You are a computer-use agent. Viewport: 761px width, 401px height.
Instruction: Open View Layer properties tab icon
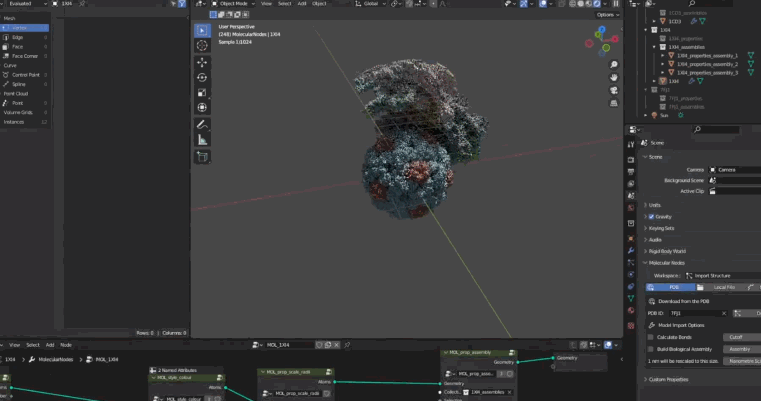point(630,184)
